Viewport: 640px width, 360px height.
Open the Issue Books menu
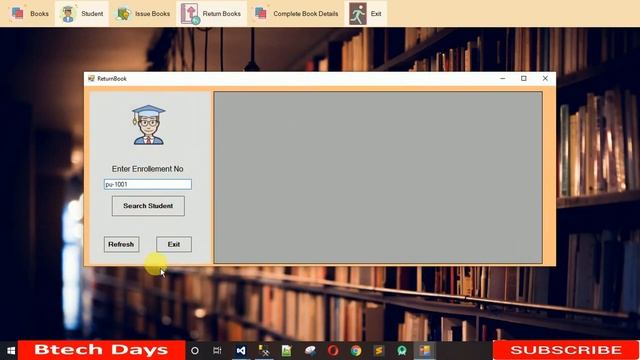(x=143, y=13)
